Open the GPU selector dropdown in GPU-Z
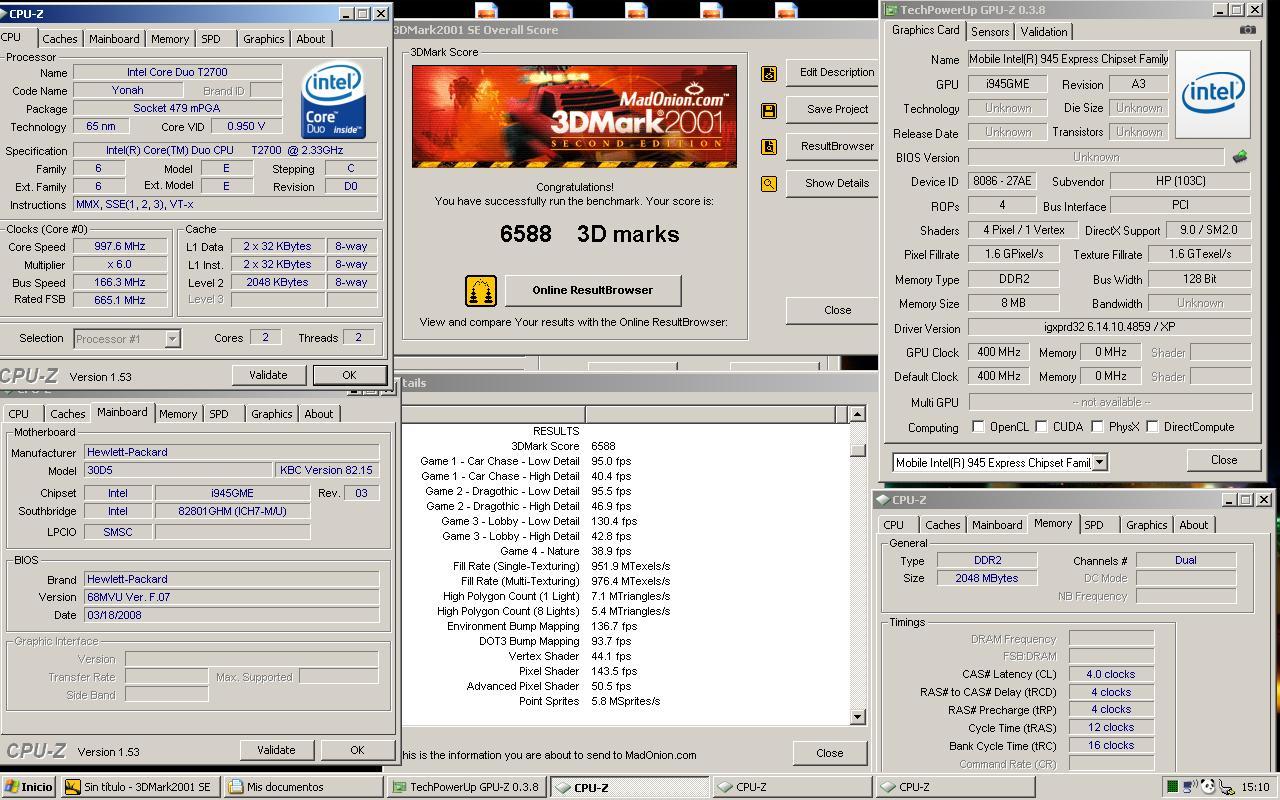 point(1099,462)
